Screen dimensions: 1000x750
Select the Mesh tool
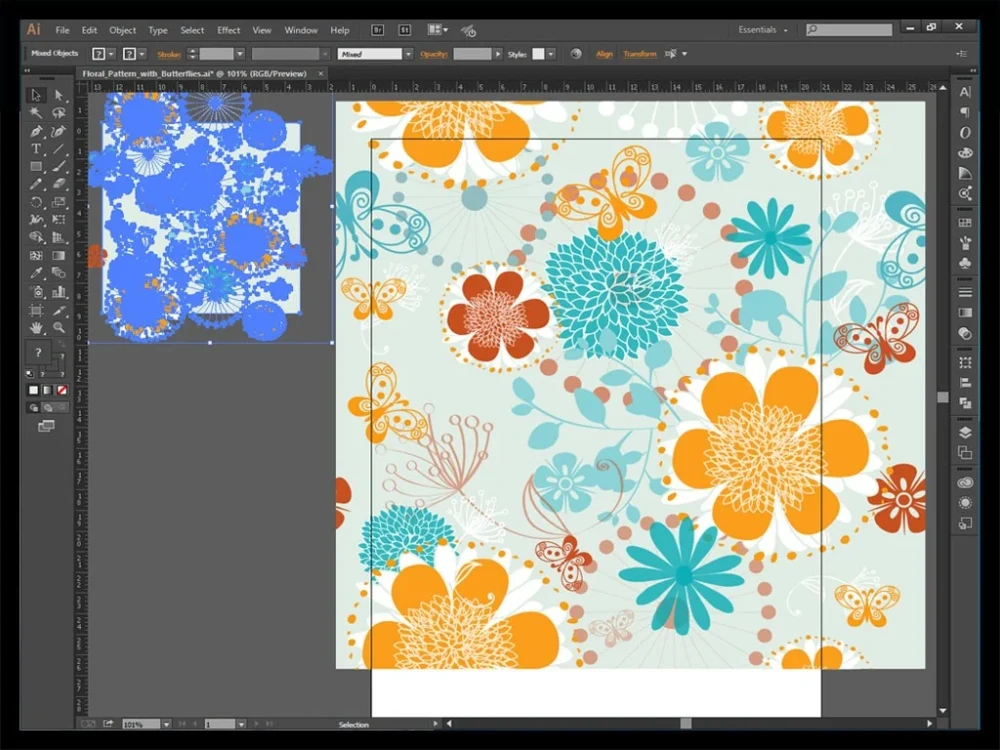pos(36,256)
